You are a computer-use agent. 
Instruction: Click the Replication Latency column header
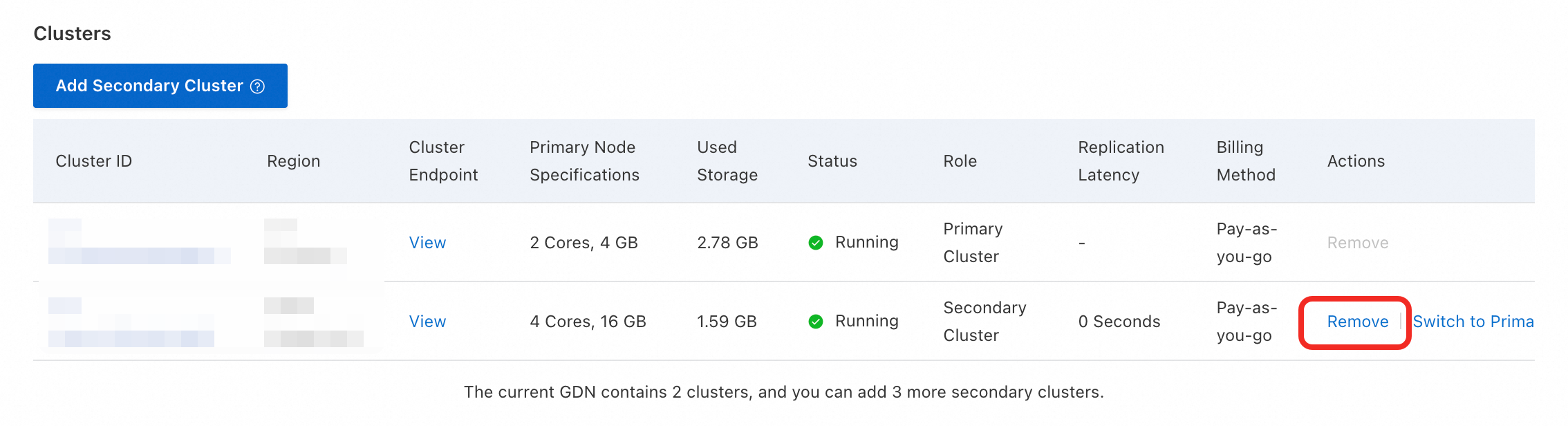point(1120,161)
